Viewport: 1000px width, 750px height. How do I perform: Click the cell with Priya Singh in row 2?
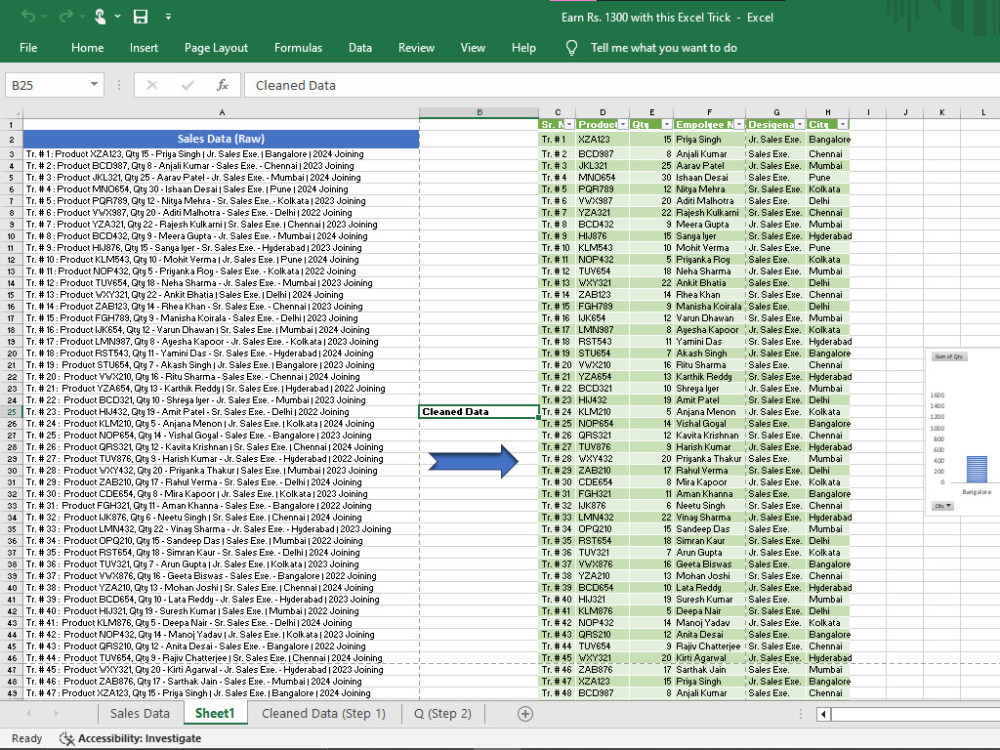(709, 139)
